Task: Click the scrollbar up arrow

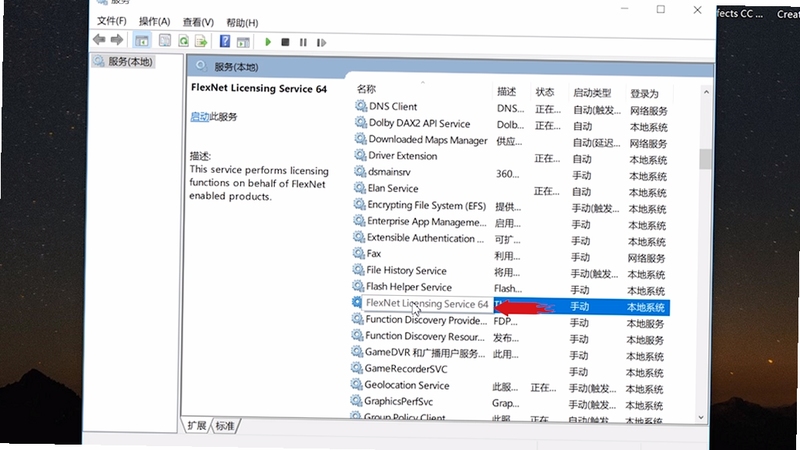Action: pyautogui.click(x=706, y=92)
